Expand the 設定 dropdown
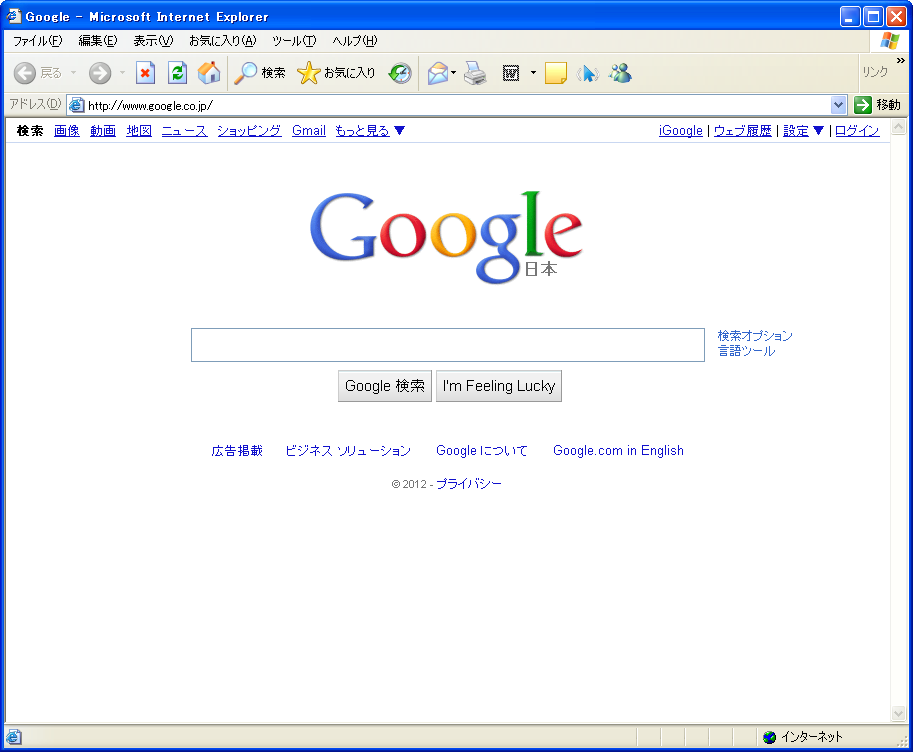 click(818, 130)
